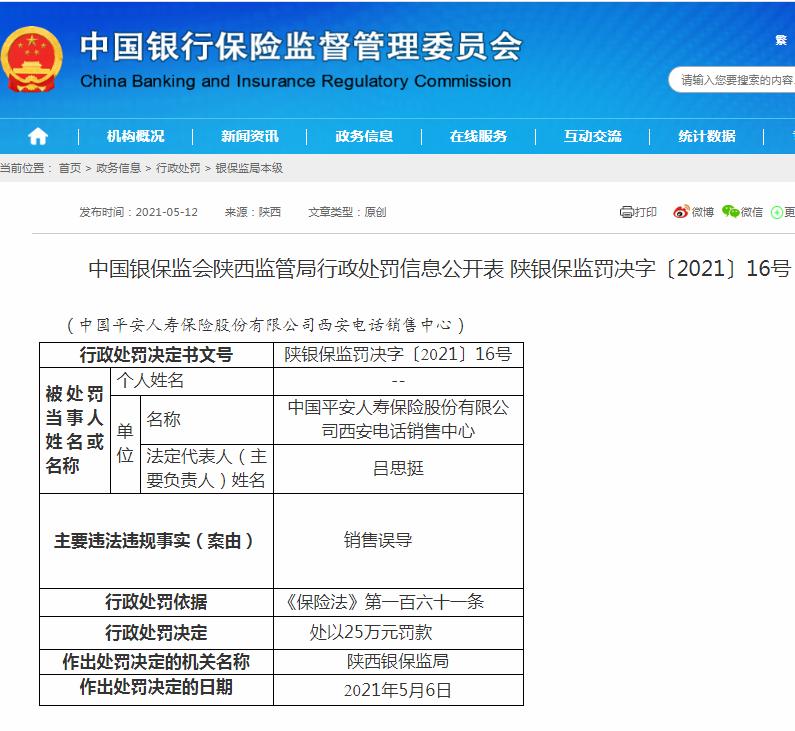795x731 pixels.
Task: Click the article headline with 16号
Action: click(x=439, y=268)
